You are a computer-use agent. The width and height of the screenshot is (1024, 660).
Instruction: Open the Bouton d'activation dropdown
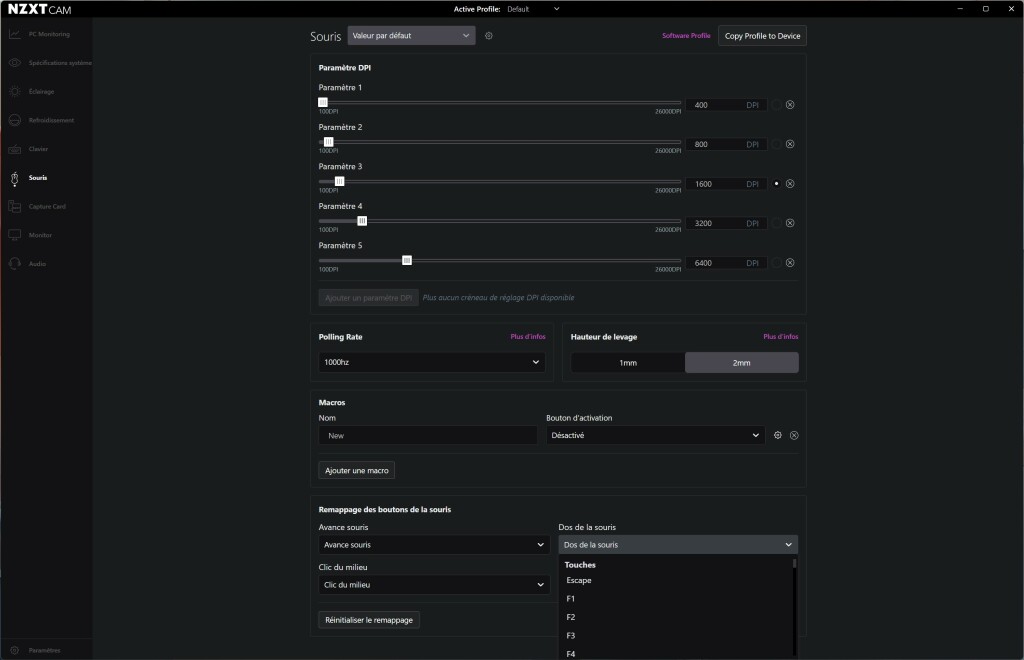click(655, 435)
